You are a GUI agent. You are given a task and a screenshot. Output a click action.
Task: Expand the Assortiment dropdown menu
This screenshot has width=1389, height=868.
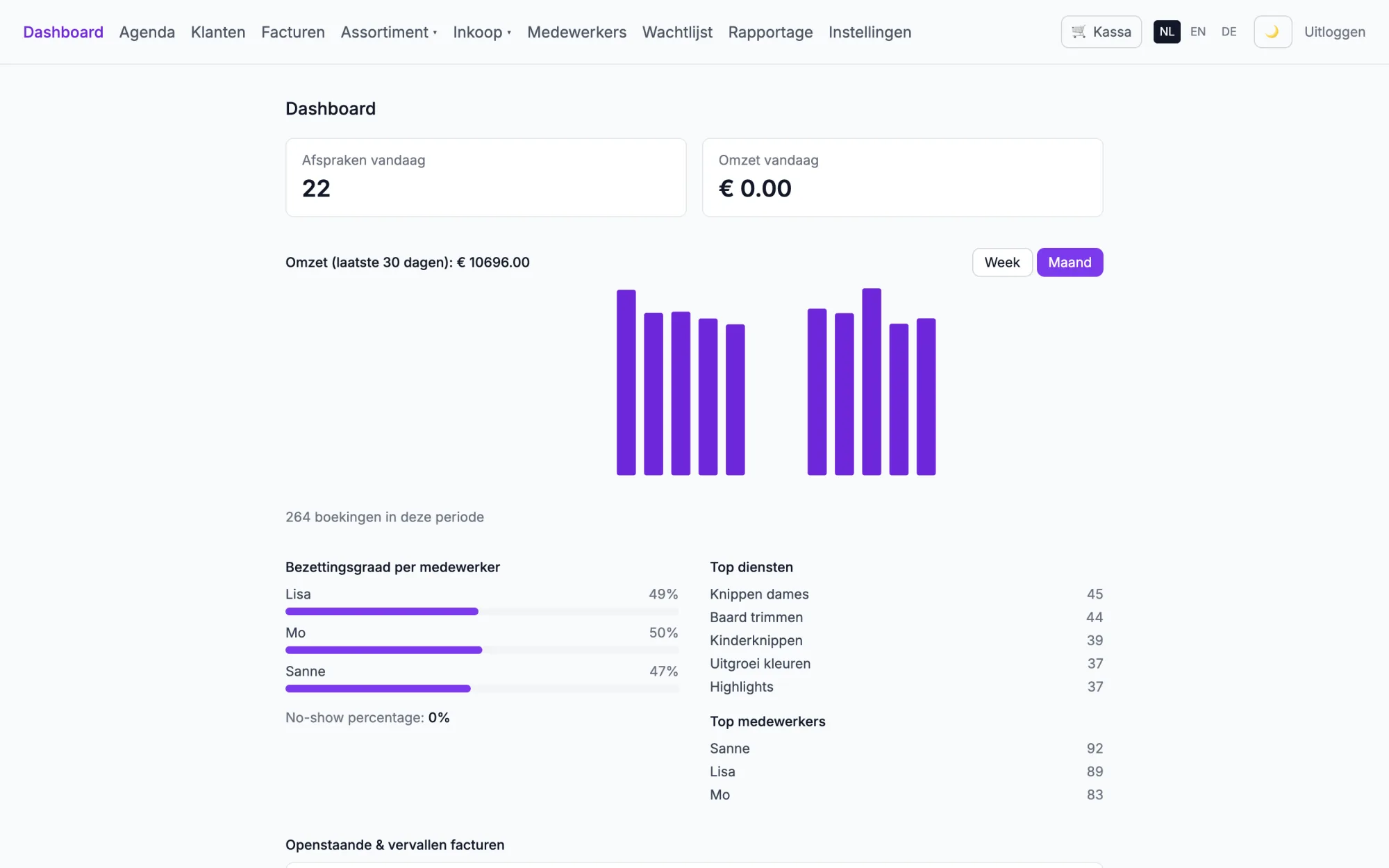tap(389, 32)
